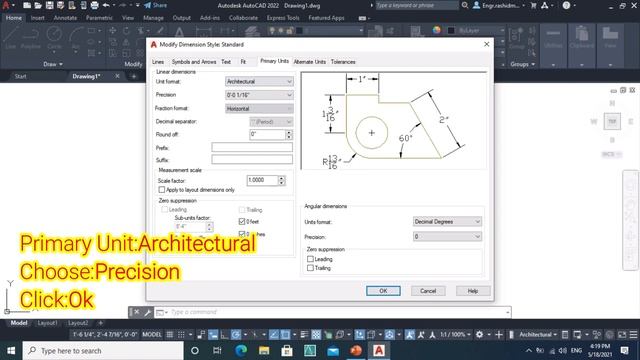Switch to the Fit tab
The height and width of the screenshot is (360, 640).
tap(243, 62)
